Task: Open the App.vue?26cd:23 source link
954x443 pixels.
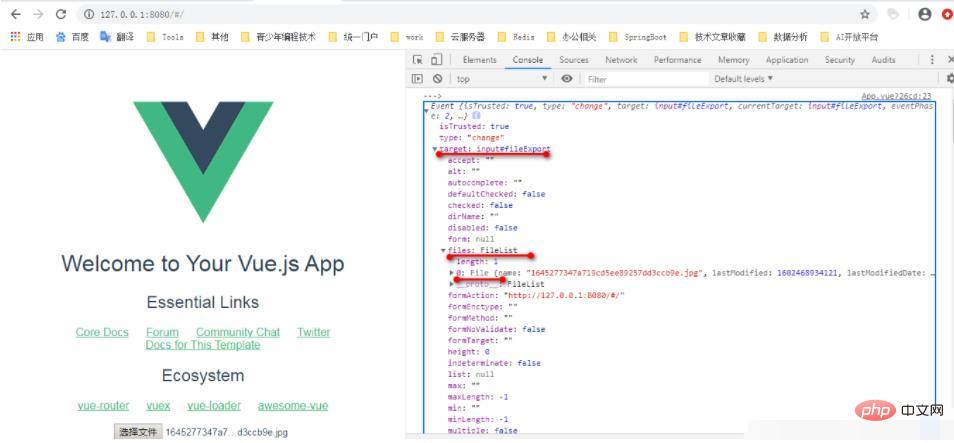Action: (x=896, y=96)
